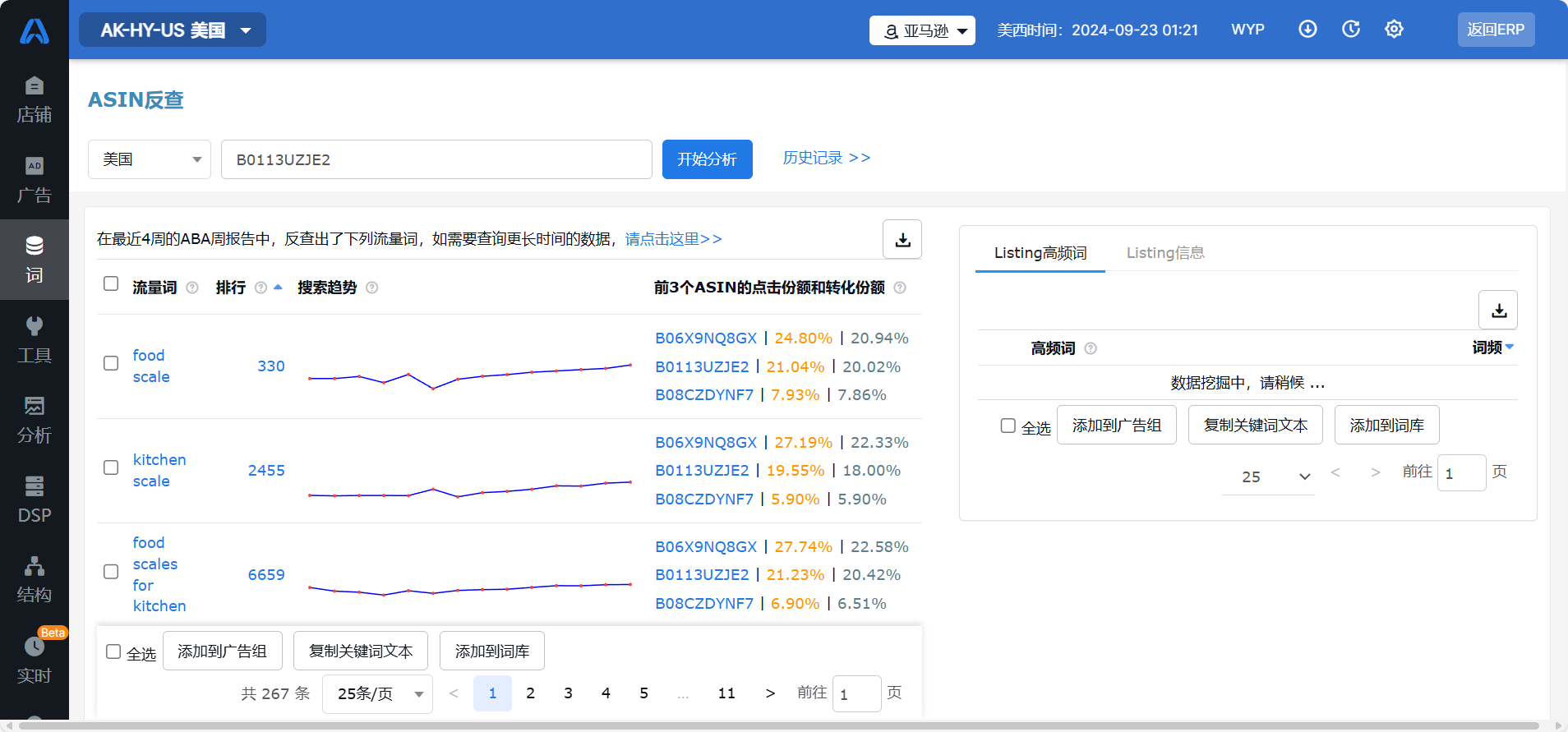The image size is (1568, 732).
Task: Click 添加到广告组 in Listing panel
Action: pyautogui.click(x=1117, y=425)
